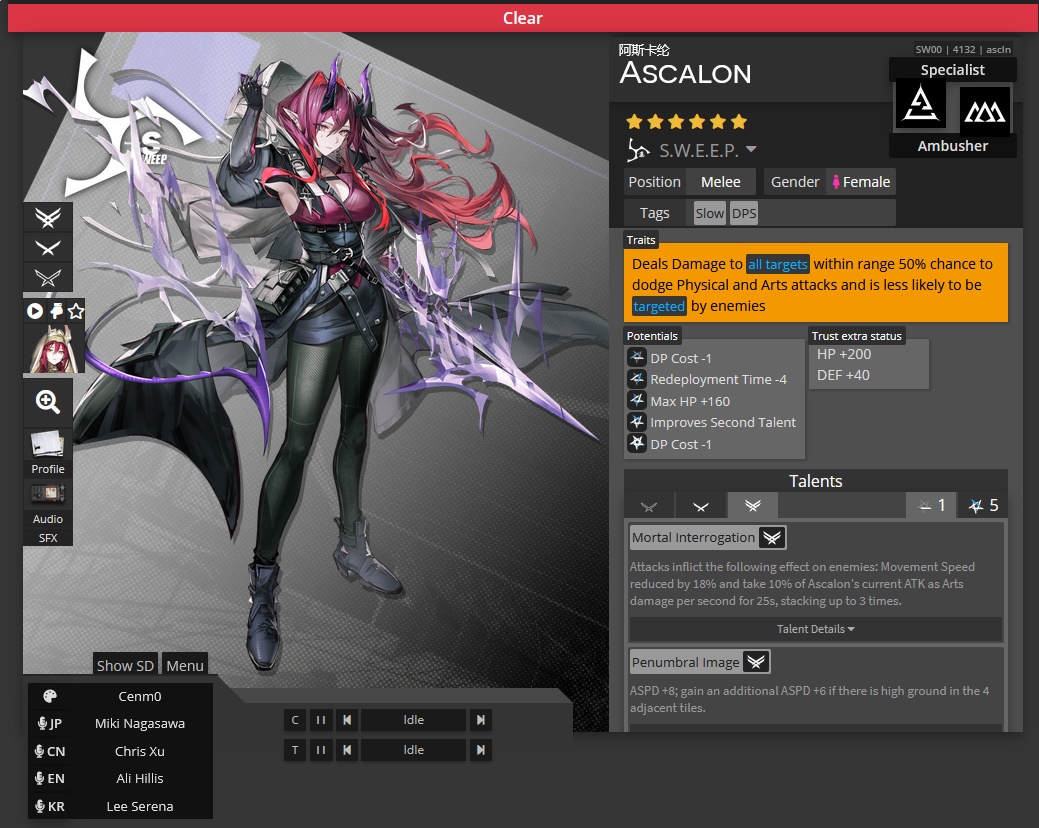Open the zoom magnifier for artwork
Image resolution: width=1039 pixels, height=828 pixels.
point(48,401)
